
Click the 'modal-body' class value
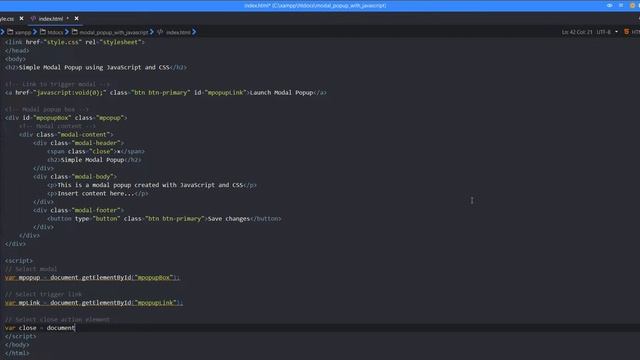click(92, 177)
